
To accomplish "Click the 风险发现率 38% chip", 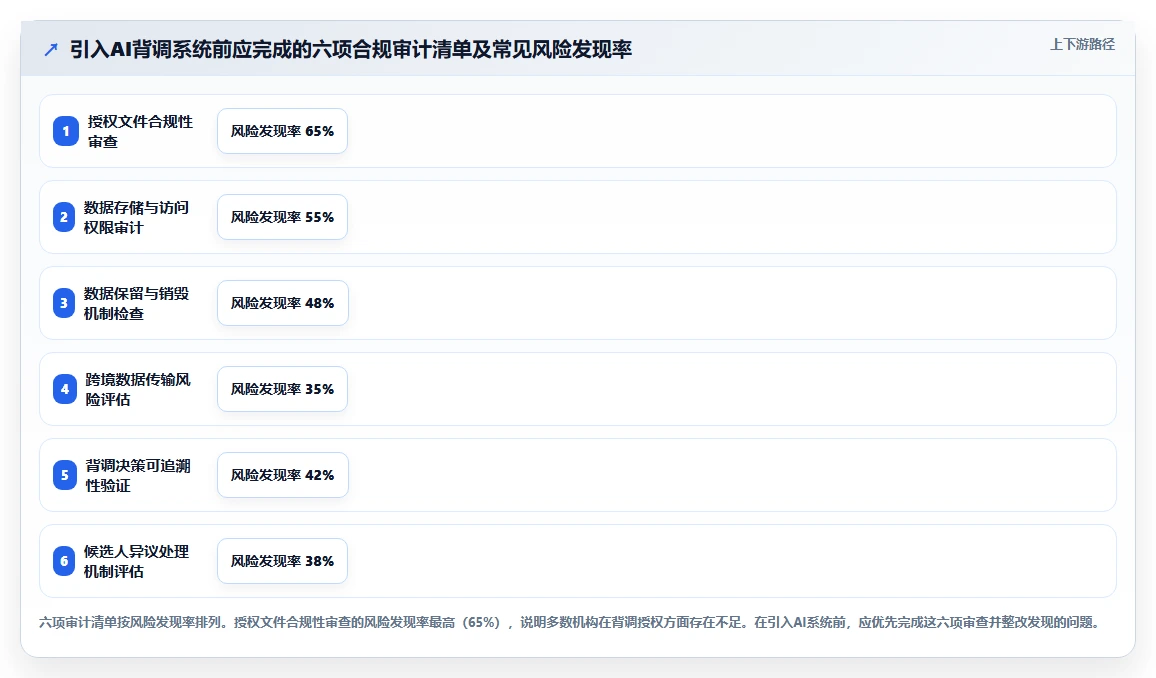I will click(x=282, y=561).
